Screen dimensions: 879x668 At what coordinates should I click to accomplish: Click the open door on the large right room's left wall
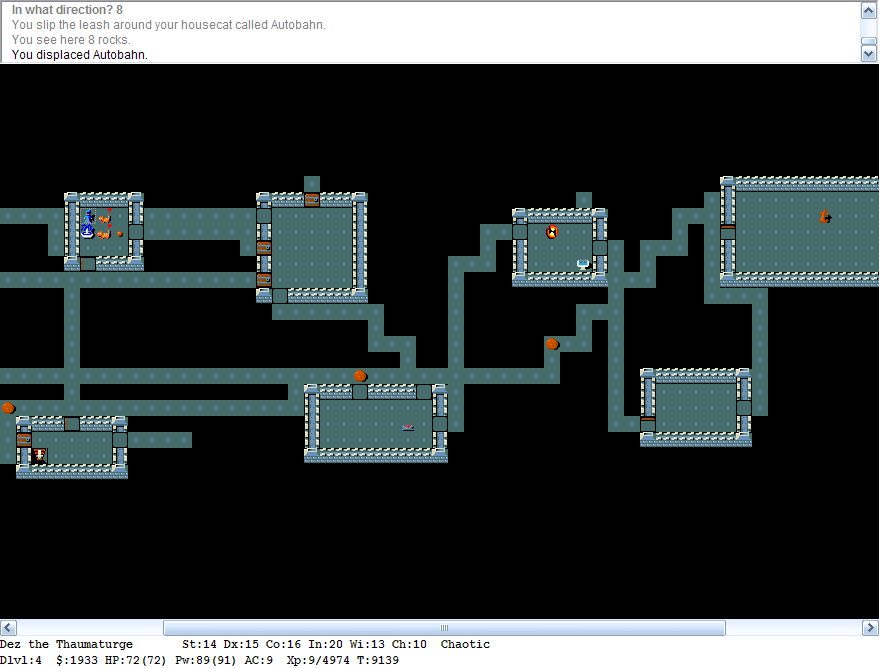[728, 232]
